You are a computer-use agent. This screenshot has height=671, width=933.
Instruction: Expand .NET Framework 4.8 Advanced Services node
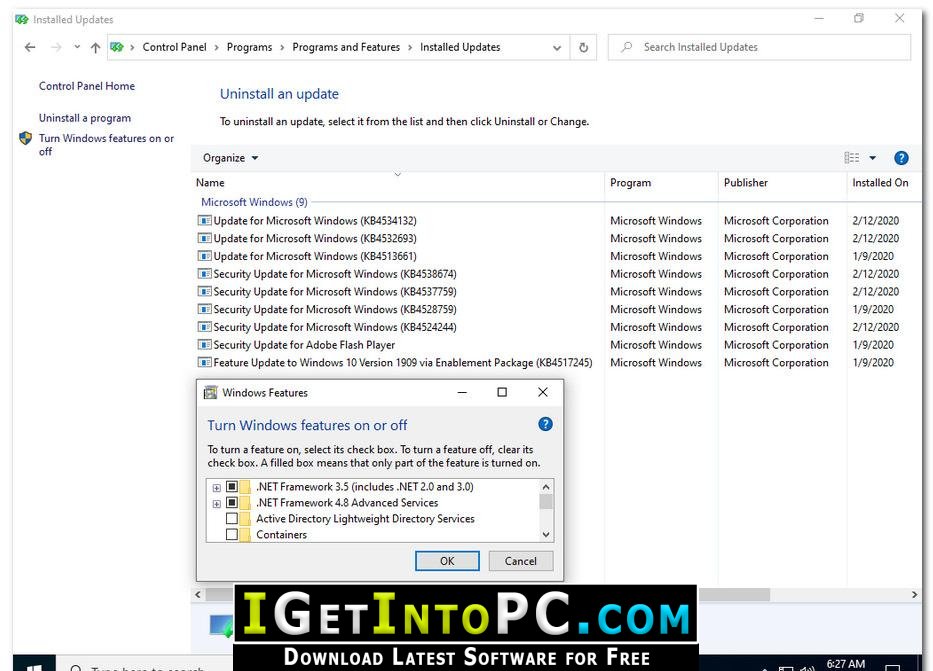217,504
